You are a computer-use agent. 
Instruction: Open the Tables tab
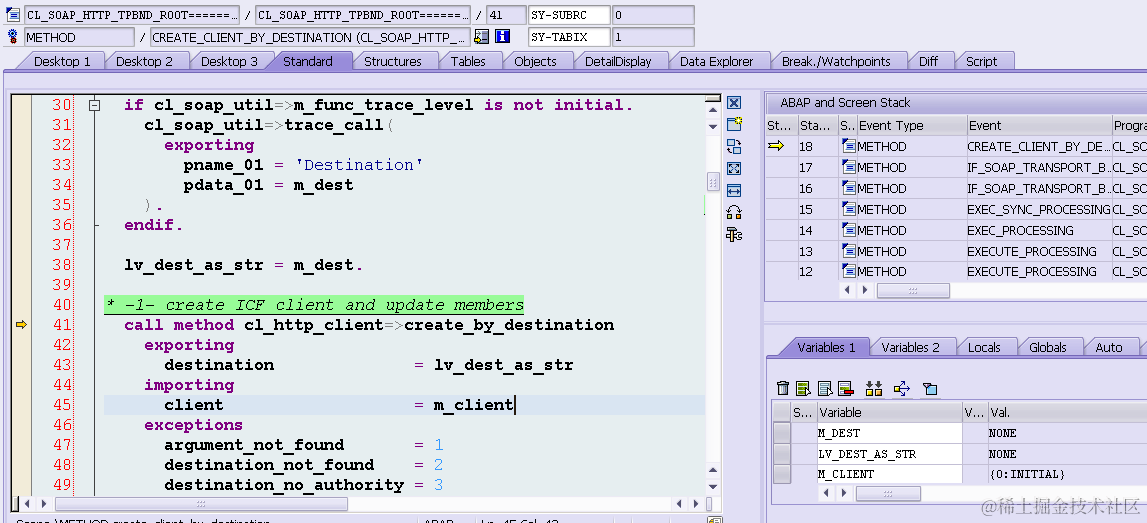pos(468,61)
